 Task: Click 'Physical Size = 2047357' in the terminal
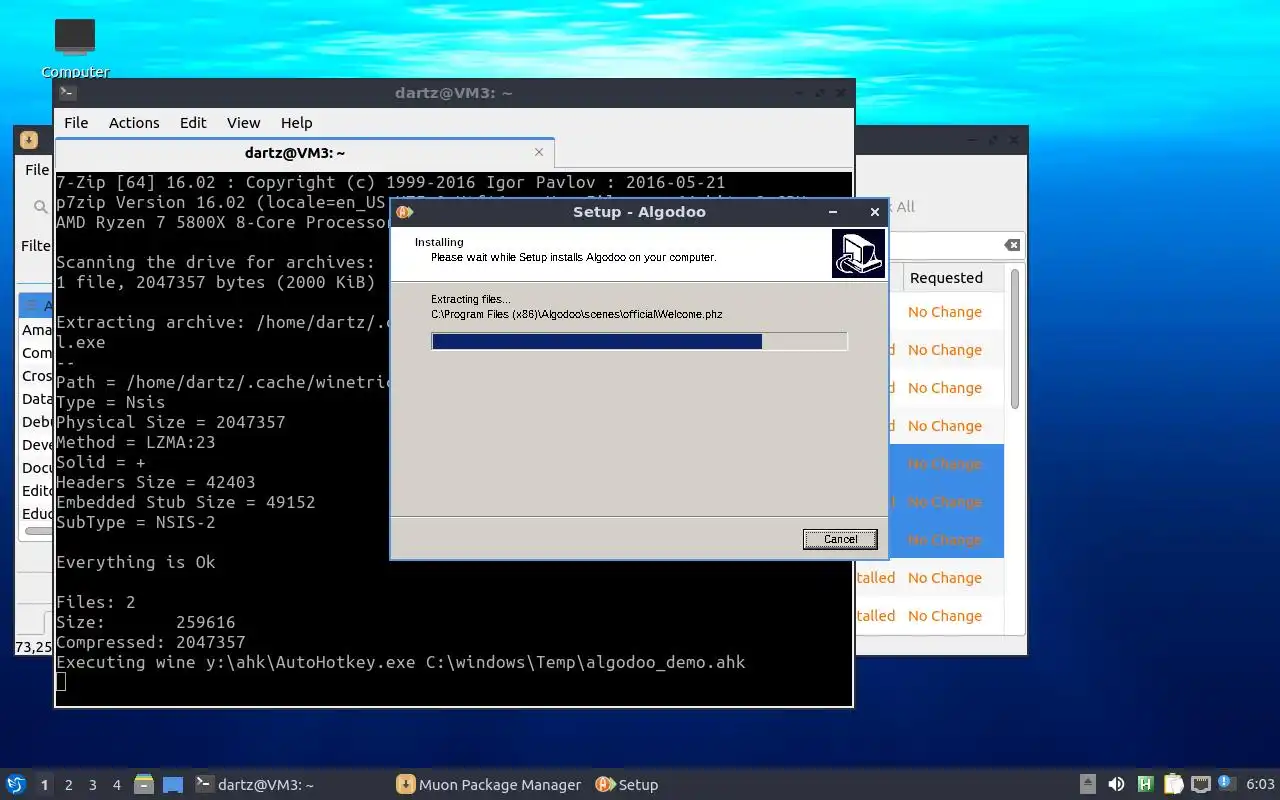[170, 422]
